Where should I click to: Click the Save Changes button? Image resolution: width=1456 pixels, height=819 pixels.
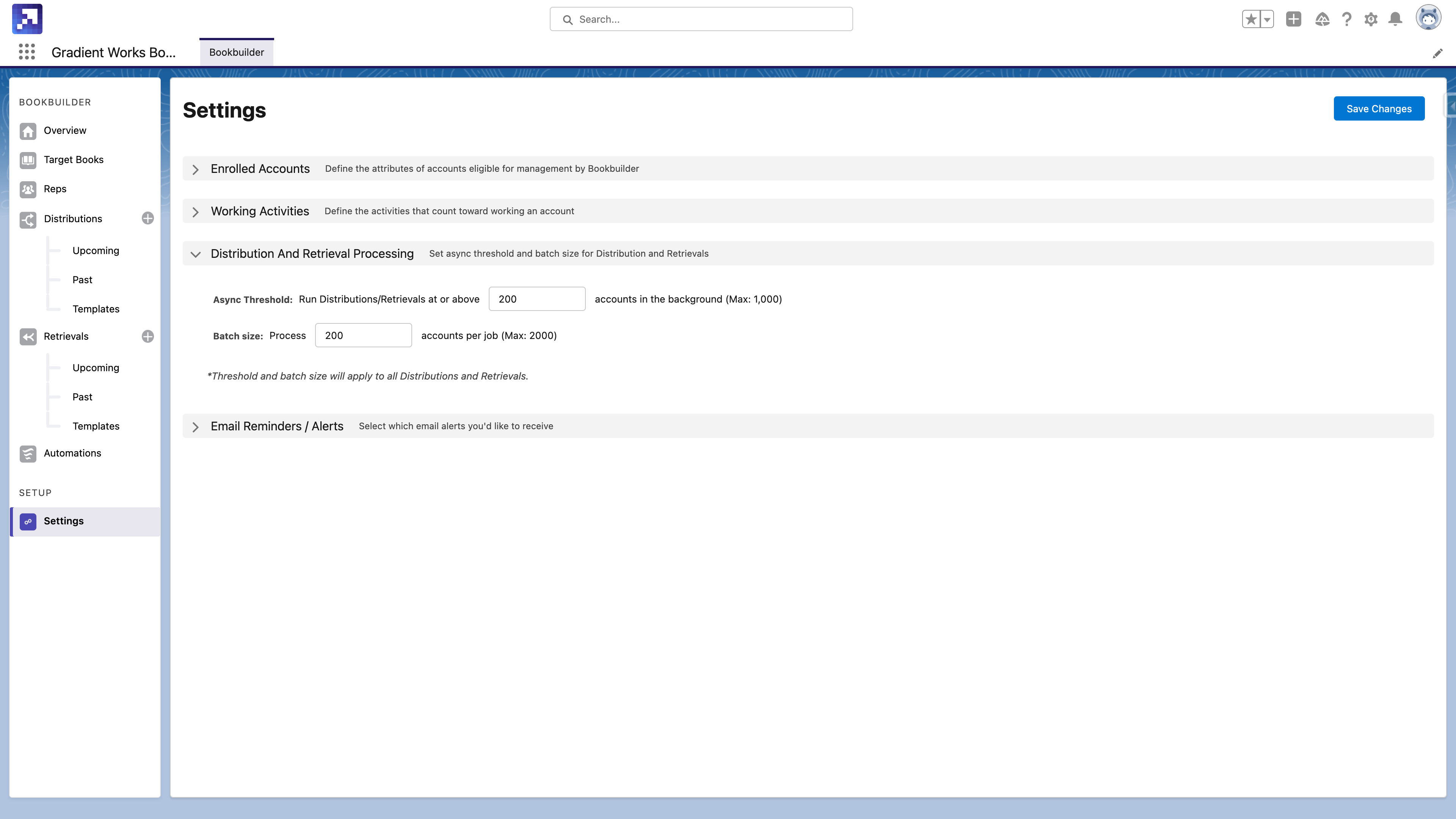click(1379, 108)
